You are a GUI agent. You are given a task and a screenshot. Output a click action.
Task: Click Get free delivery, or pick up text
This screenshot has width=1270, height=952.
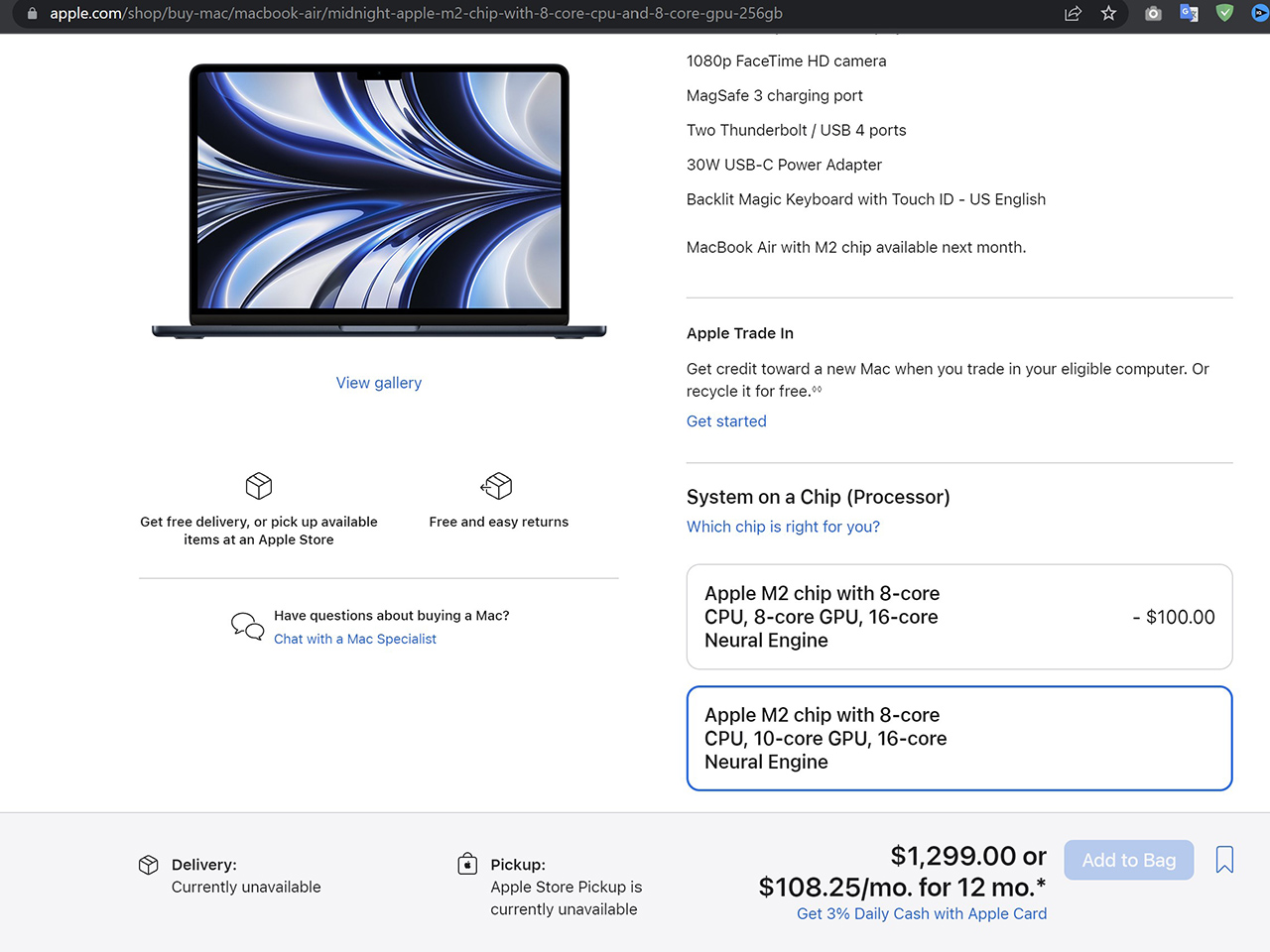coord(259,531)
